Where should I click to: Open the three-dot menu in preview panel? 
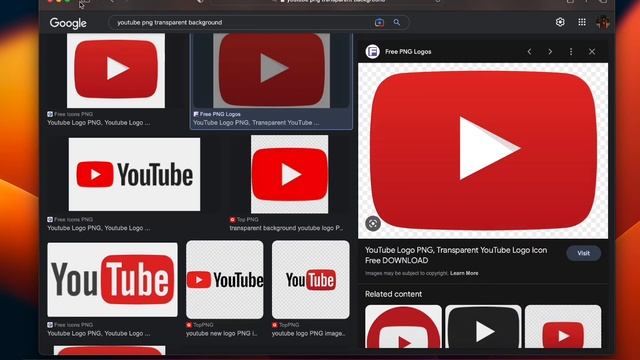571,51
